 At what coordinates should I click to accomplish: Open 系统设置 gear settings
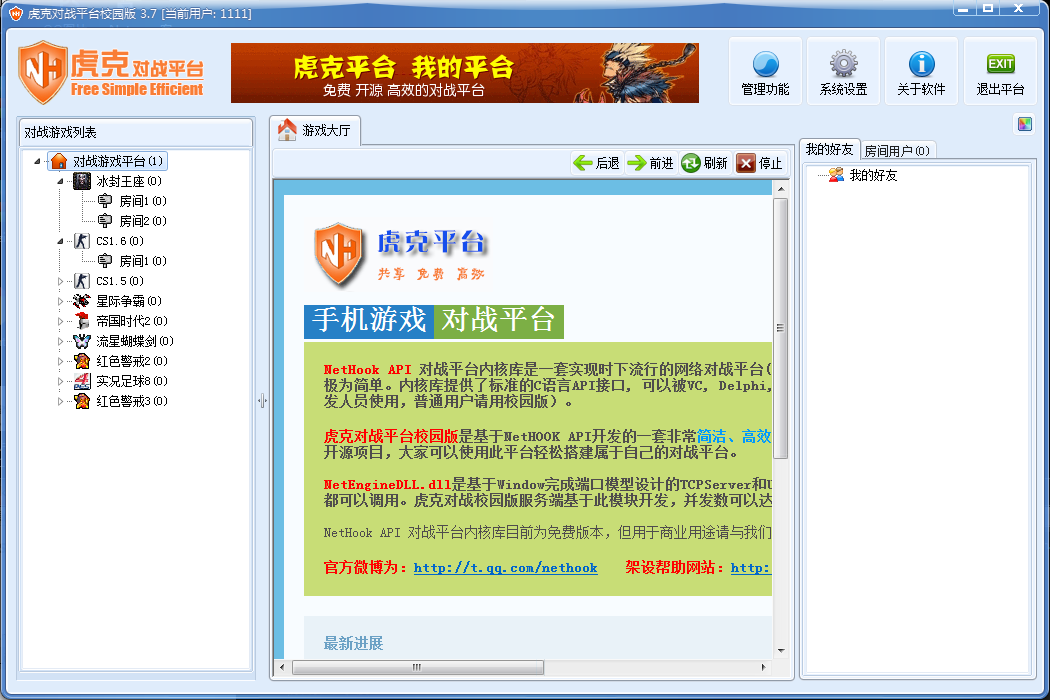(843, 72)
